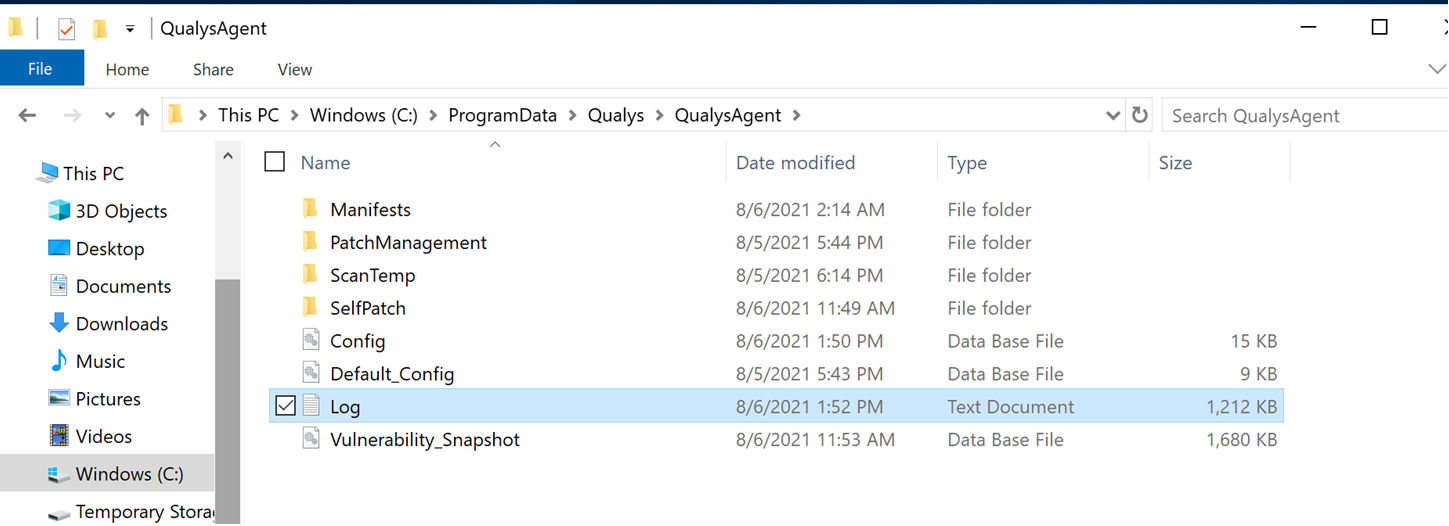Click the Qualys breadcrumb in address bar
Image resolution: width=1449 pixels, height=526 pixels.
(x=616, y=115)
